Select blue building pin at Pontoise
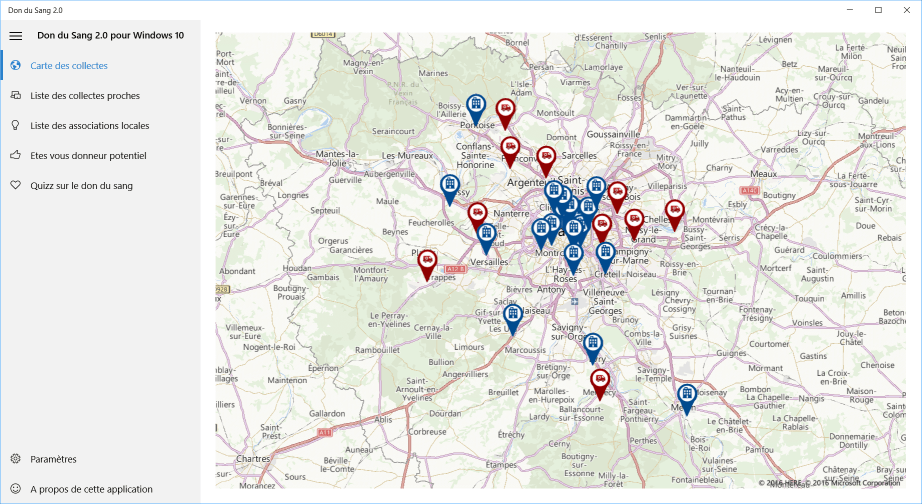922x504 pixels. coord(476,108)
